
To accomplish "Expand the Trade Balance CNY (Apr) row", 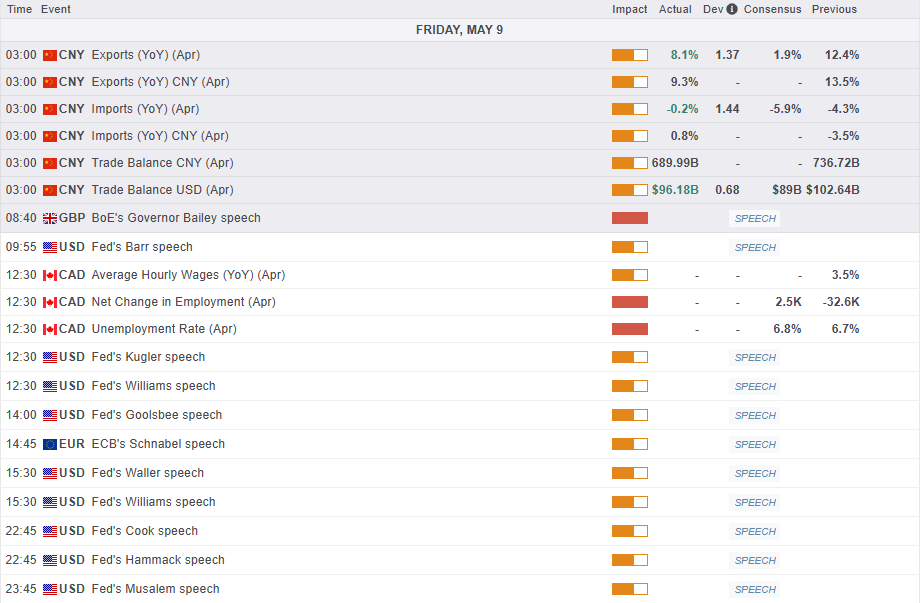I will point(162,163).
